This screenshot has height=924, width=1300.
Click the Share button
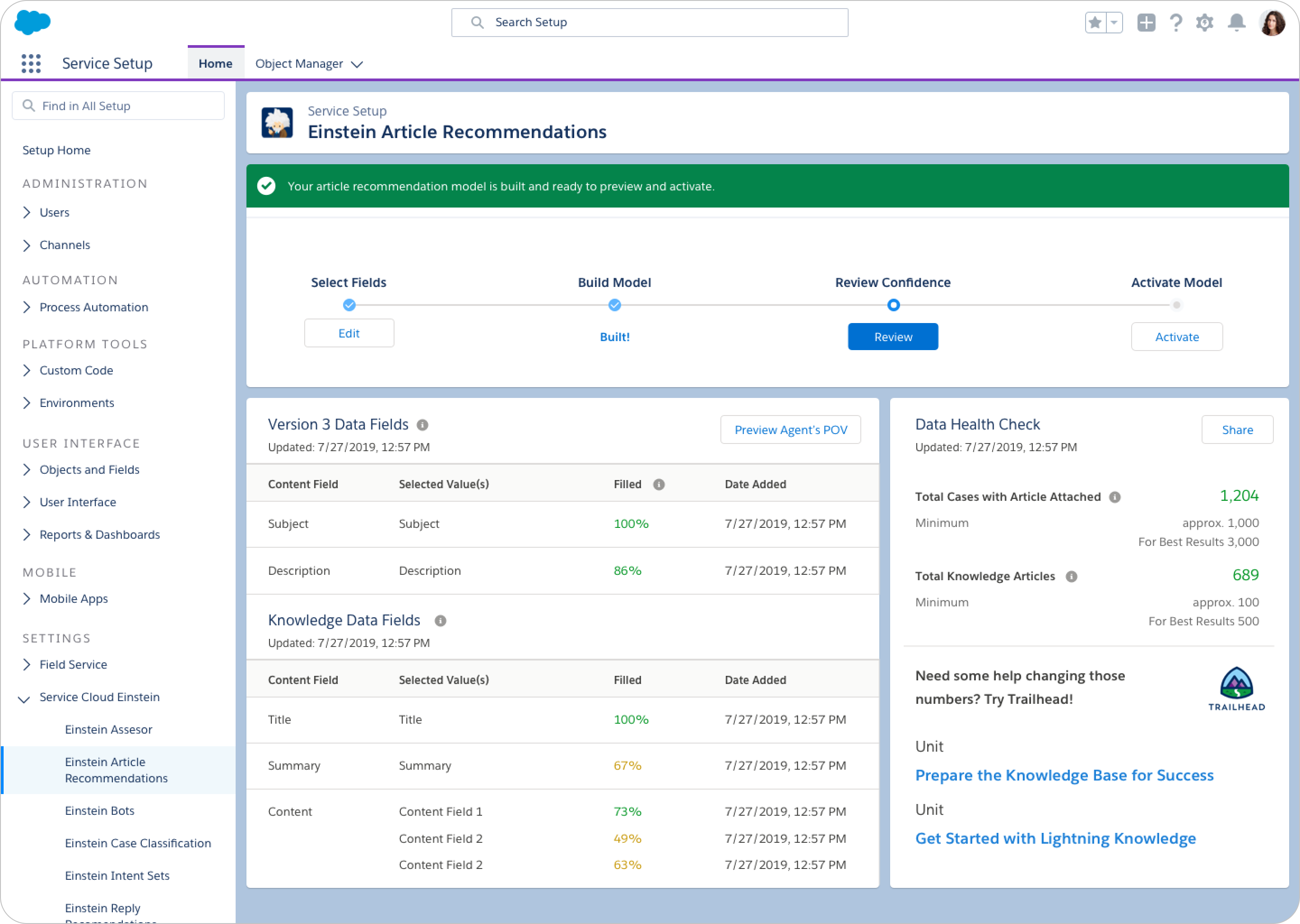coord(1237,430)
